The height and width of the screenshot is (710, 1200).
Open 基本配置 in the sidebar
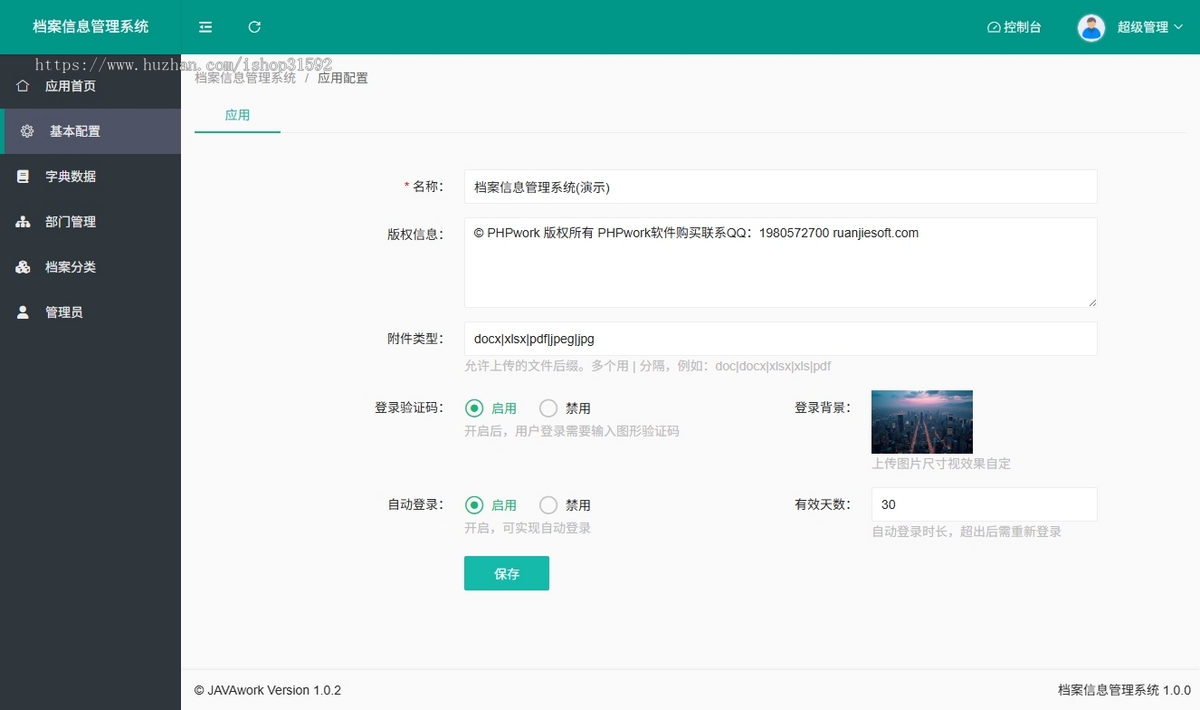(x=90, y=131)
